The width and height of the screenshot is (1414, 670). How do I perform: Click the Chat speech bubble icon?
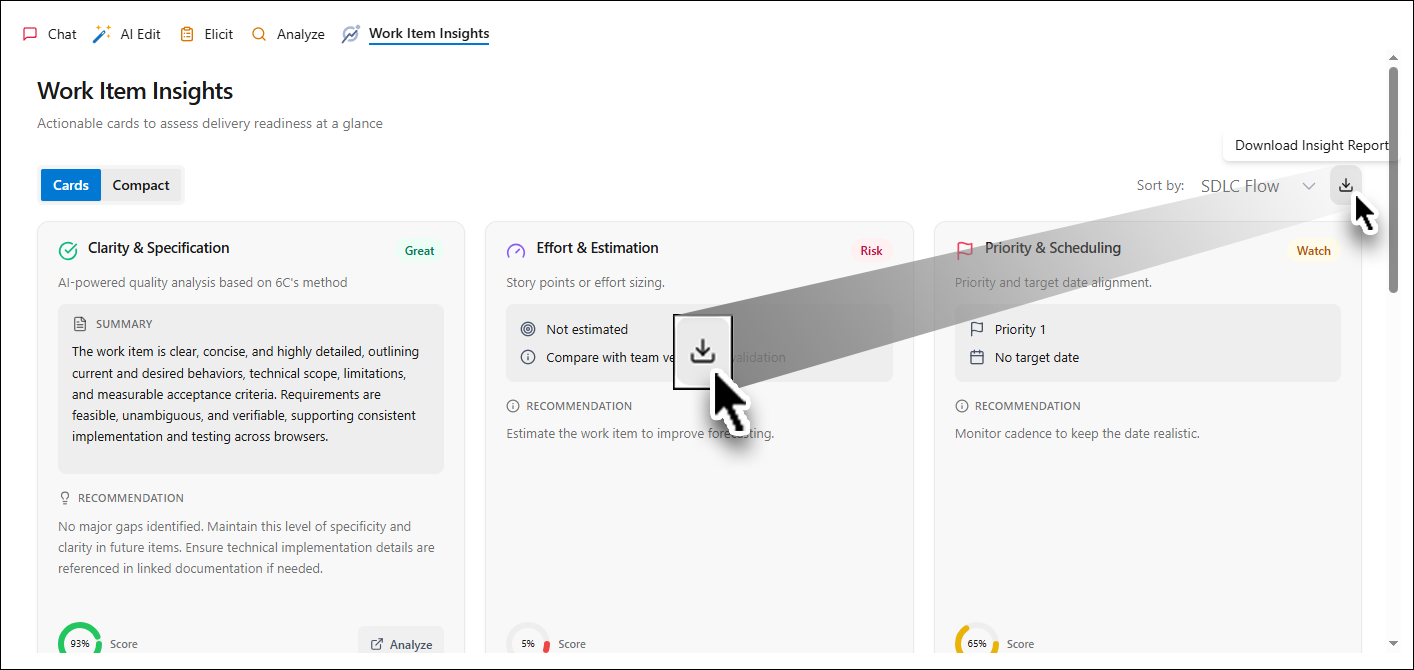[30, 34]
